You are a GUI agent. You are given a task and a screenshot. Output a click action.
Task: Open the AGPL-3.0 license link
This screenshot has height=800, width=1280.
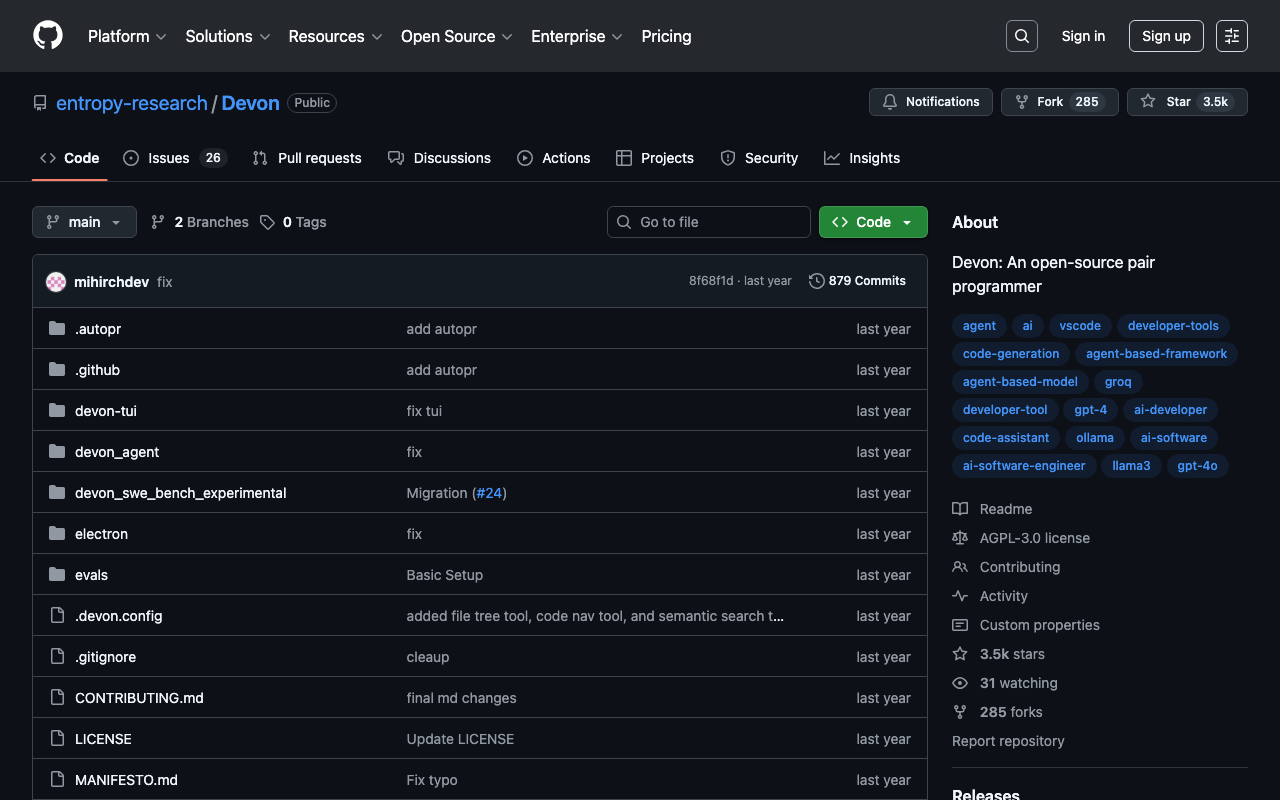pyautogui.click(x=1034, y=538)
